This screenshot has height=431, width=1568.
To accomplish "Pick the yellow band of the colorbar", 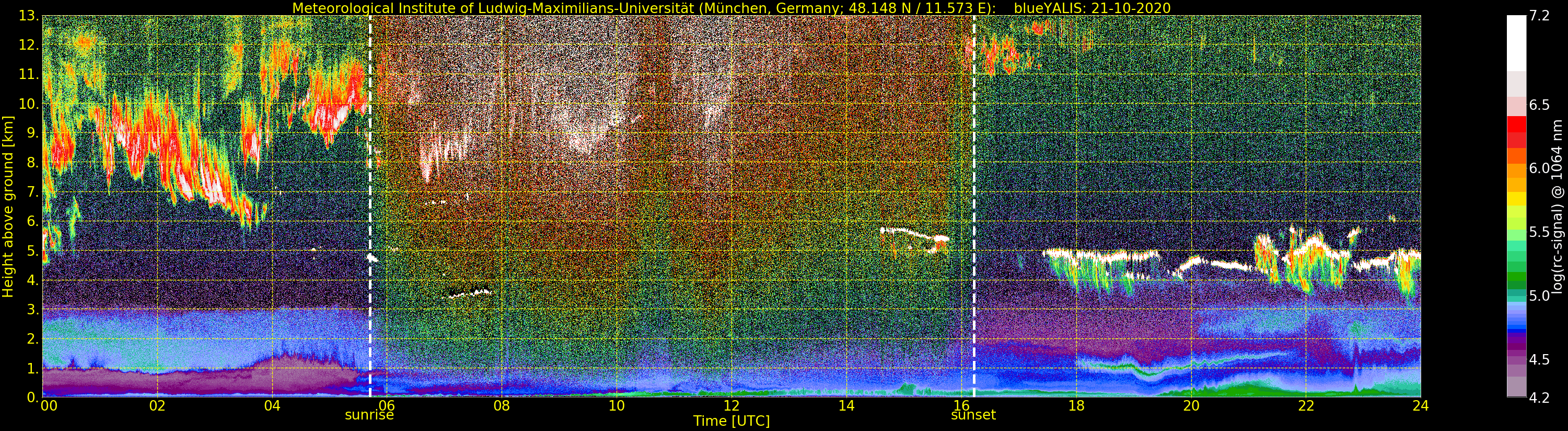I will tap(1516, 199).
